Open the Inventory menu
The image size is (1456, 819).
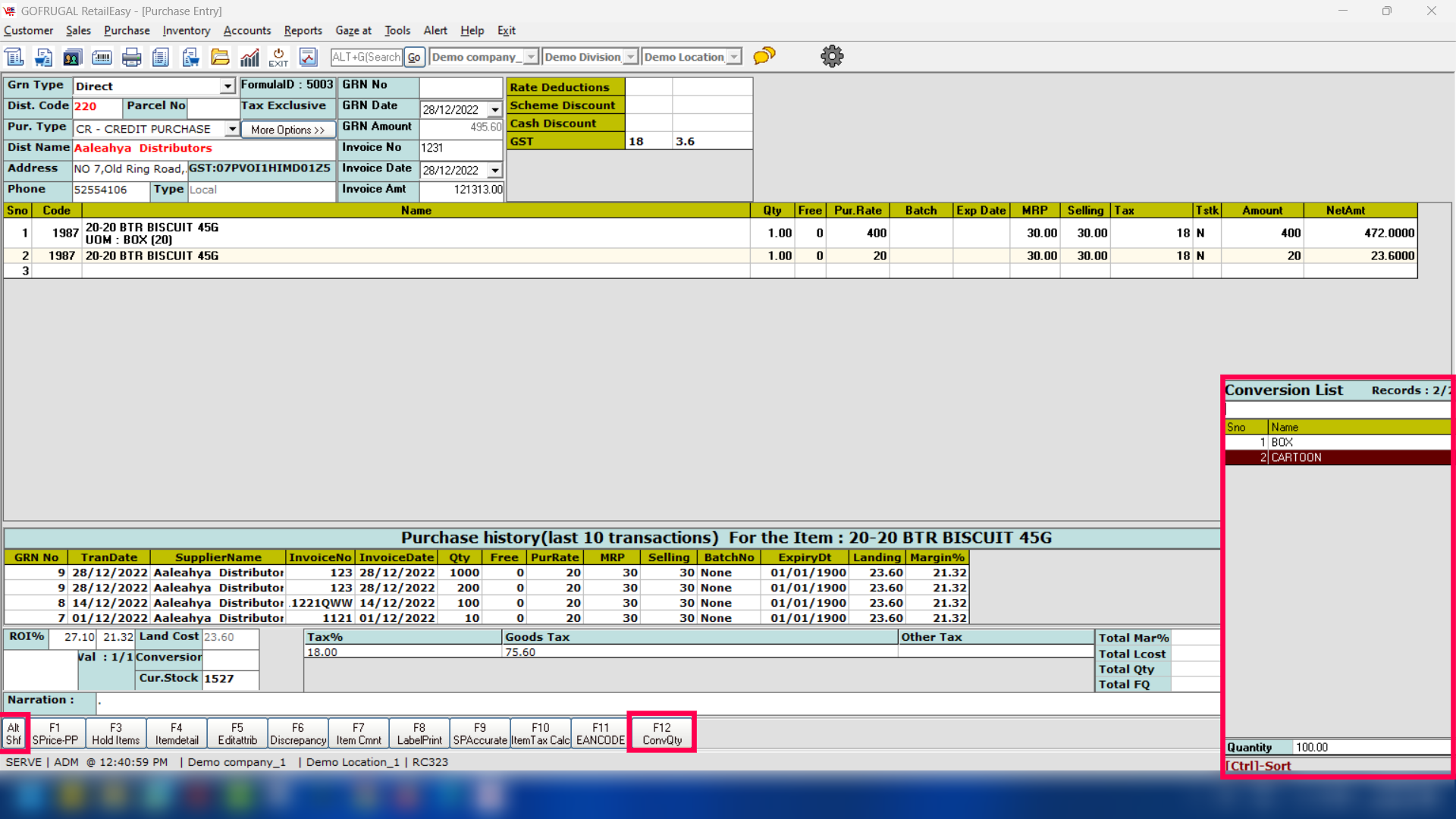pyautogui.click(x=186, y=30)
